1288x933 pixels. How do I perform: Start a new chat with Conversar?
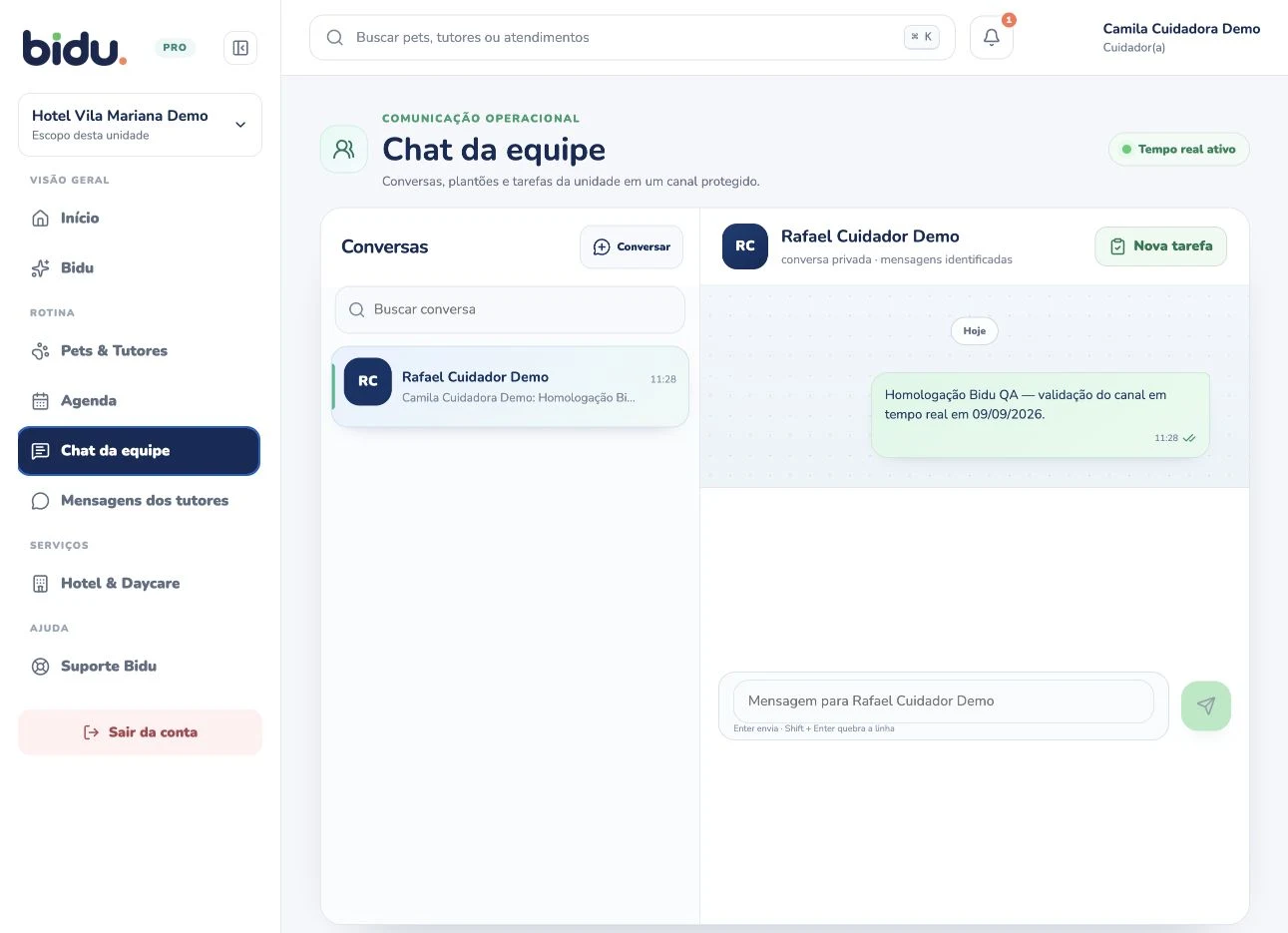click(x=632, y=246)
